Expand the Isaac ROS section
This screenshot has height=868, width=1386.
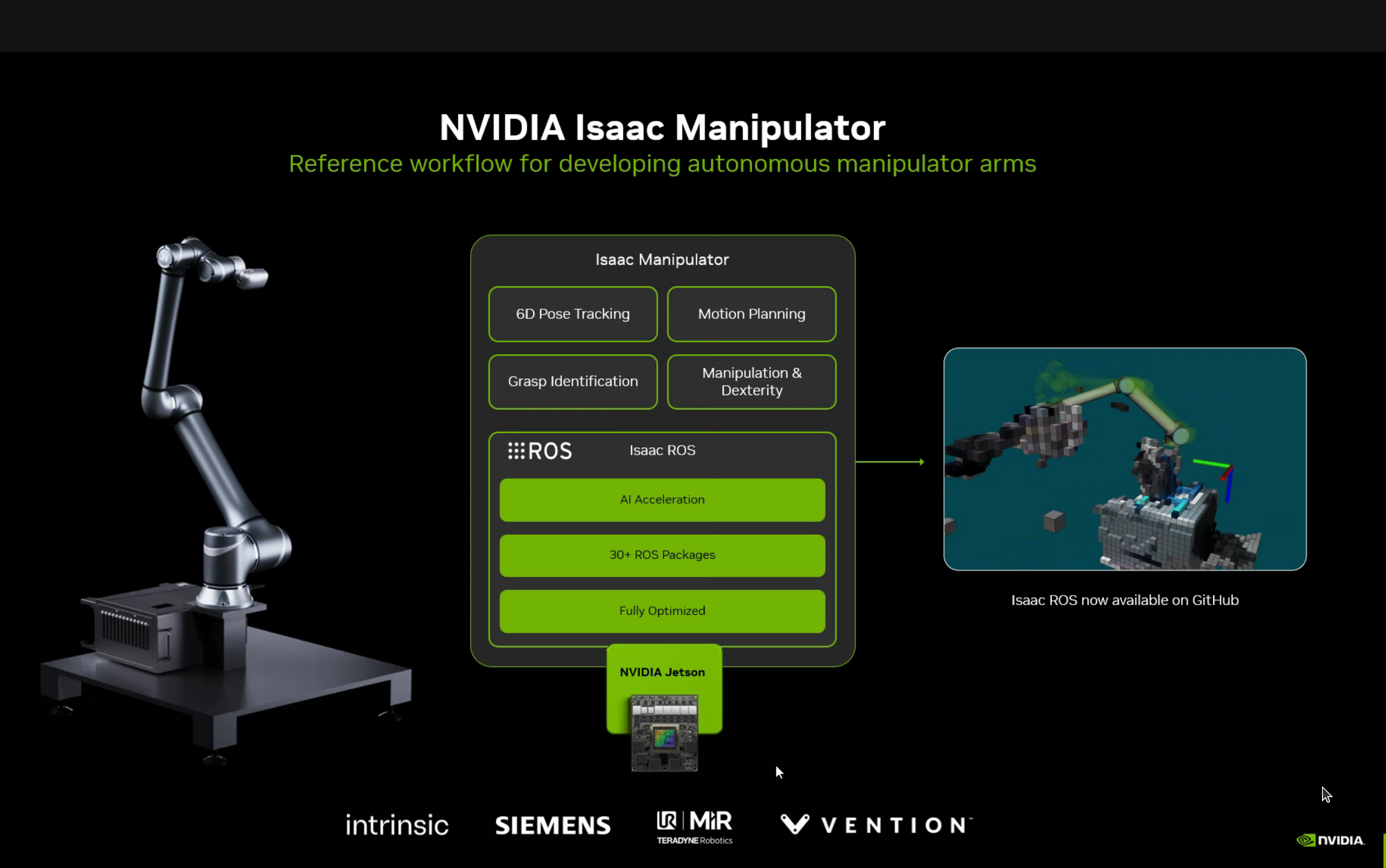[661, 451]
